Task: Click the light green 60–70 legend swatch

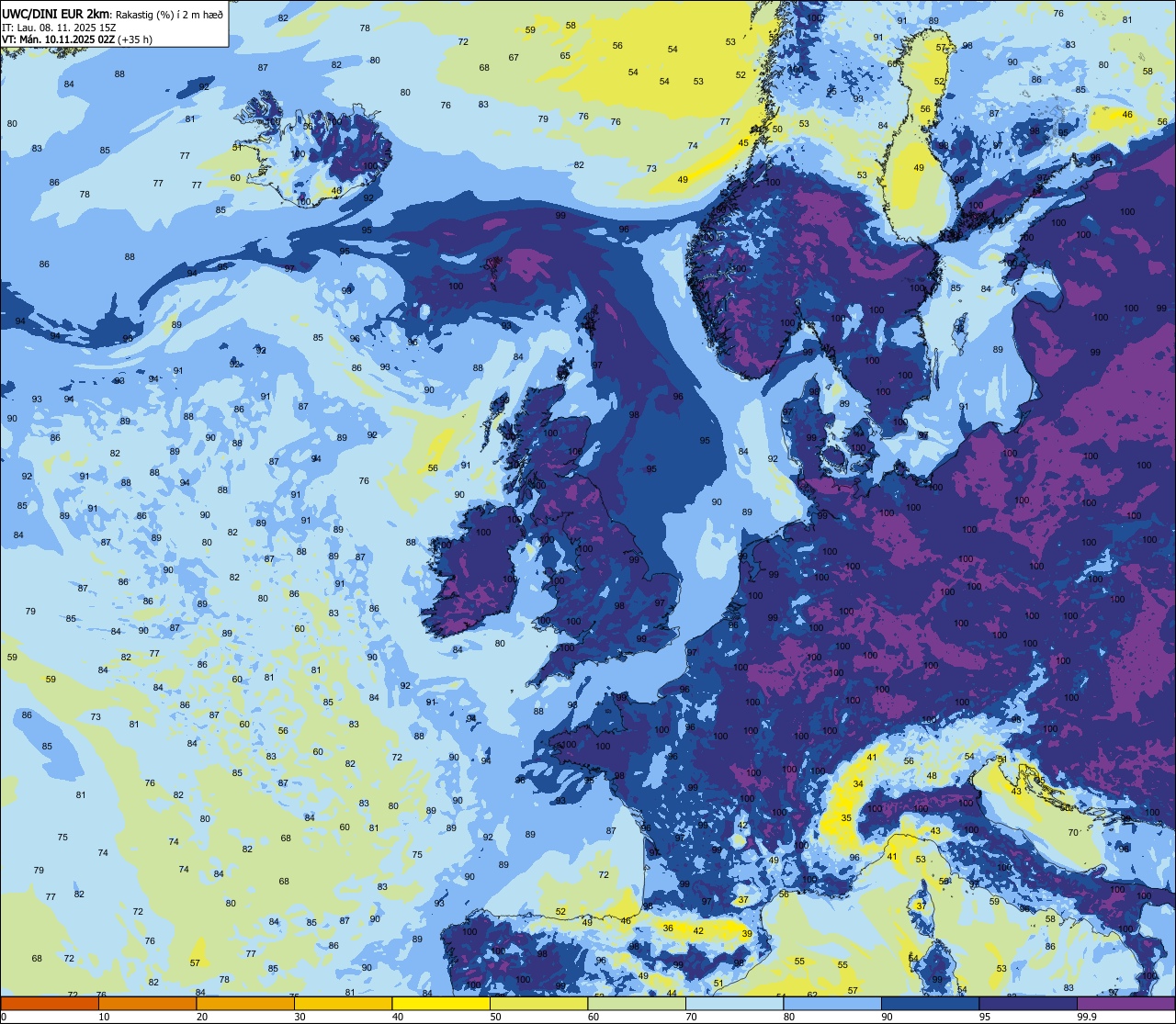Action: [637, 1004]
